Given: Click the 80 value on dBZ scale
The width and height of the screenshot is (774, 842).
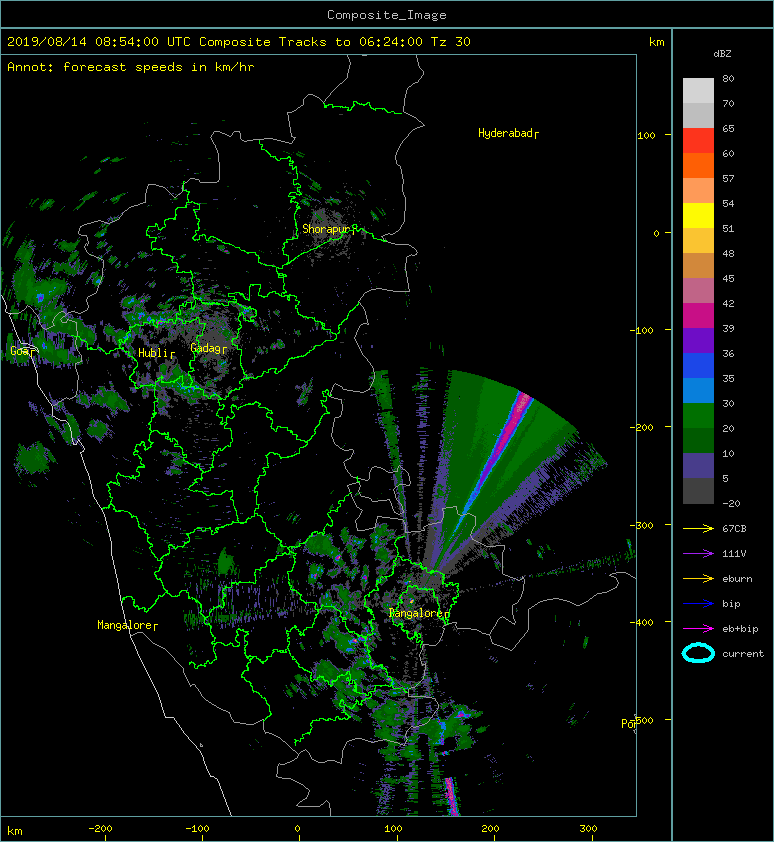Looking at the screenshot, I should (728, 78).
